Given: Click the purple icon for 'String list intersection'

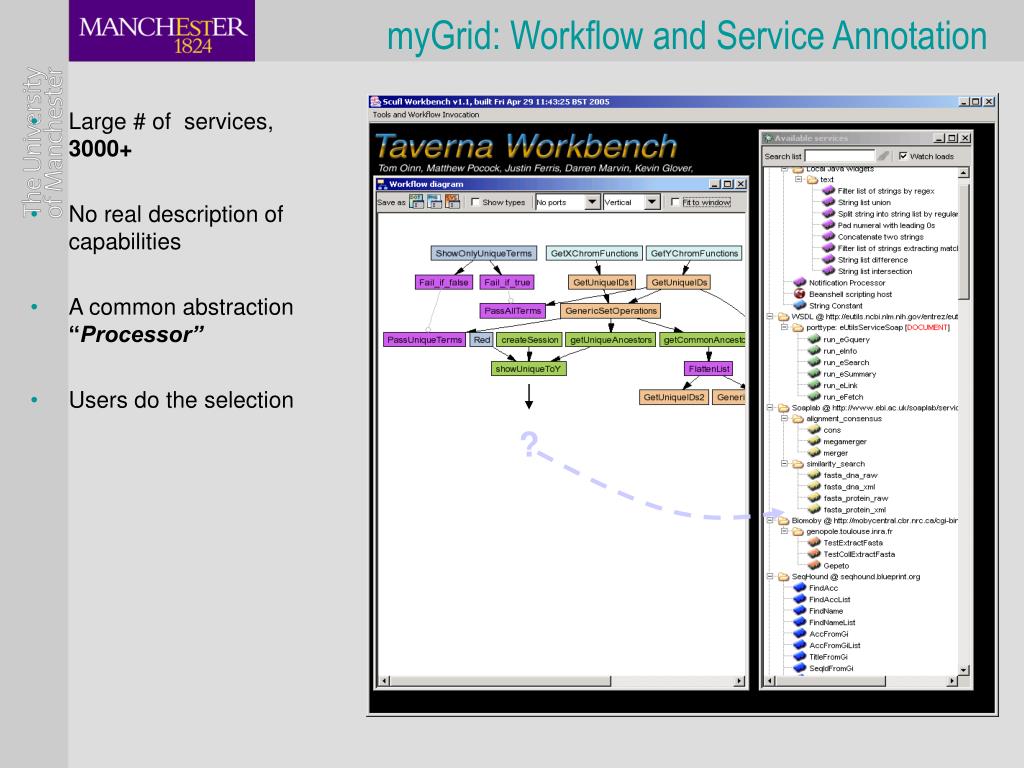Looking at the screenshot, I should point(828,270).
